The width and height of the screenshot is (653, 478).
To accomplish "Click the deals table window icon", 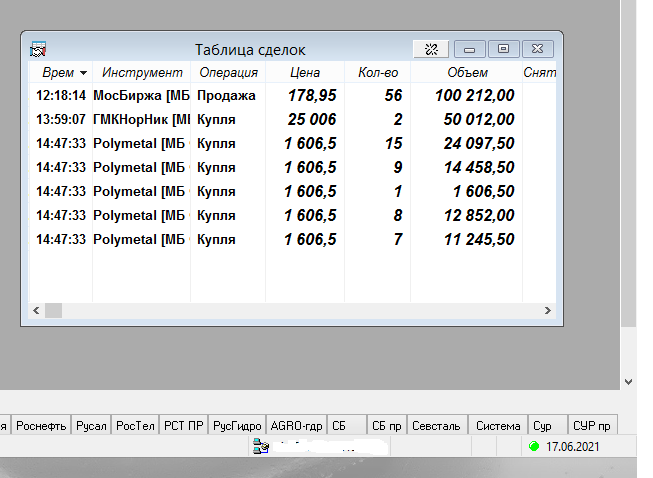I will tap(38, 50).
